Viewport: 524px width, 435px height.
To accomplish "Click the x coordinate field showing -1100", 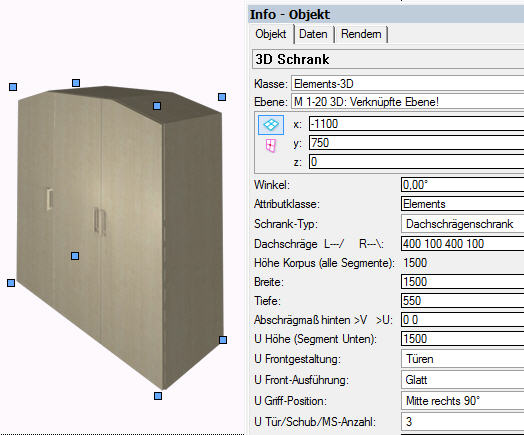I will (416, 124).
